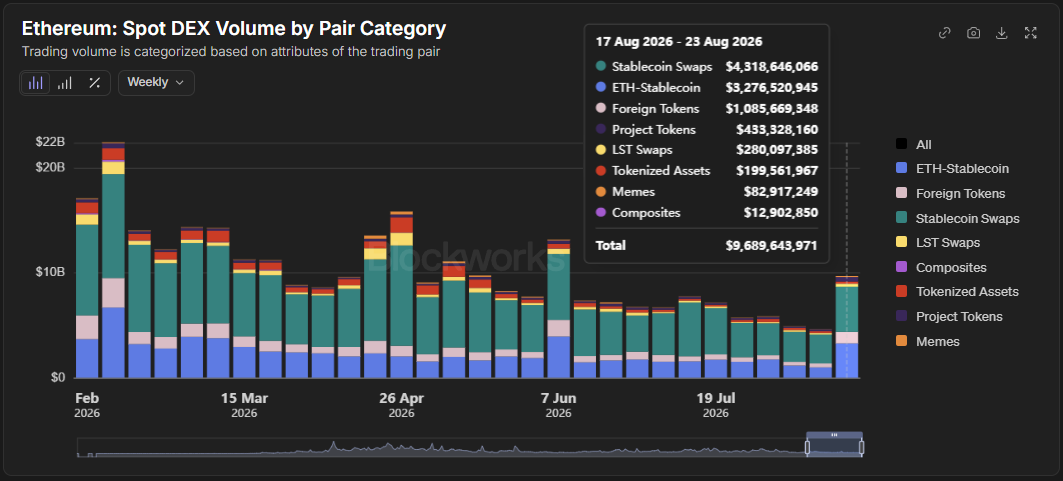
Task: Toggle Foreign Tokens legend series
Action: point(950,194)
